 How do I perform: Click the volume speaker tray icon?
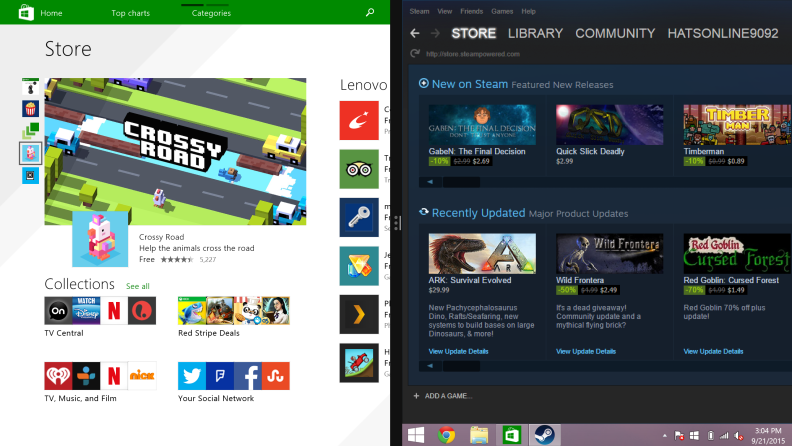point(738,435)
